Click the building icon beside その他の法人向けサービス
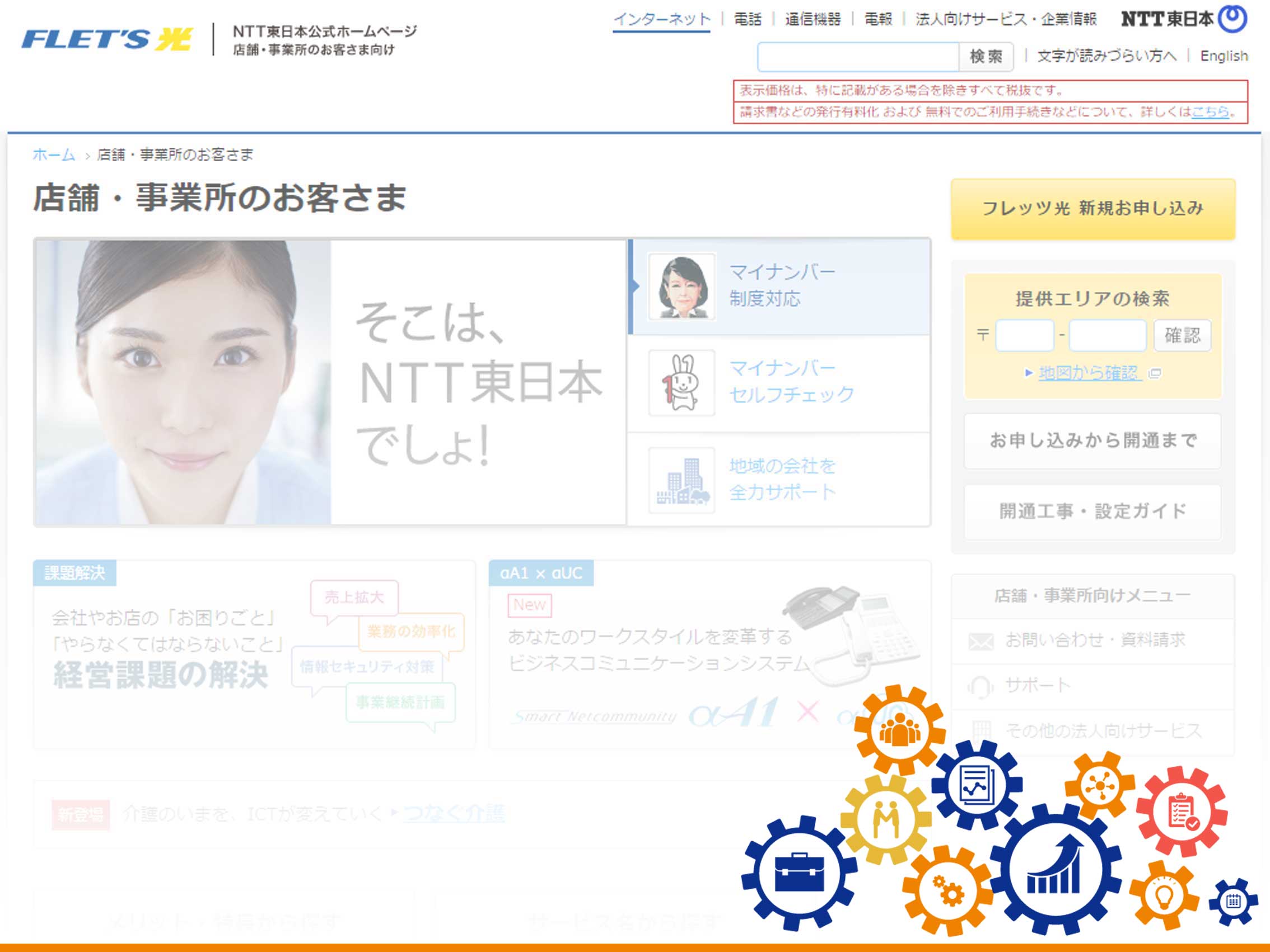Screen dimensions: 1270x952 click(981, 731)
